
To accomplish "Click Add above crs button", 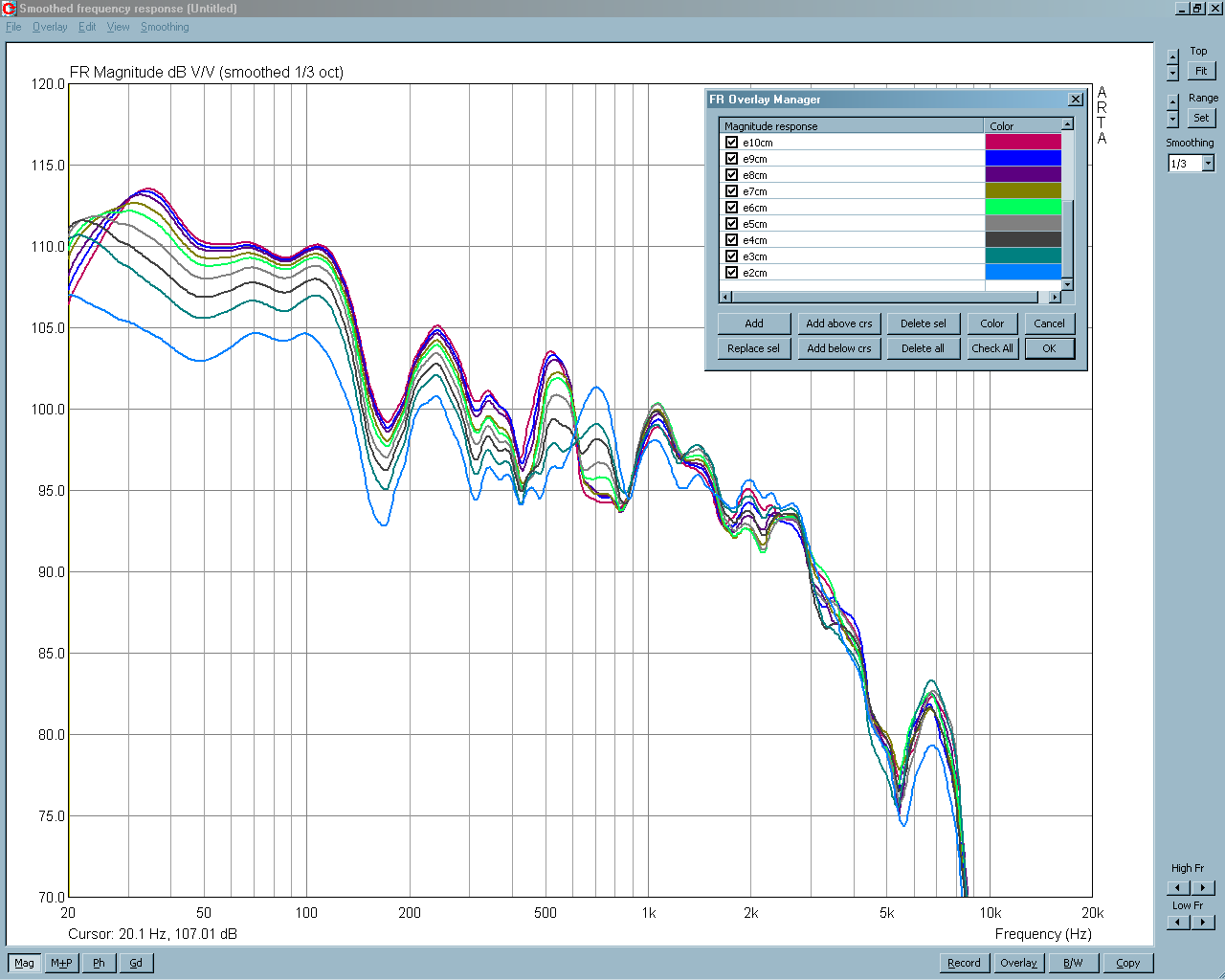I will (x=839, y=323).
